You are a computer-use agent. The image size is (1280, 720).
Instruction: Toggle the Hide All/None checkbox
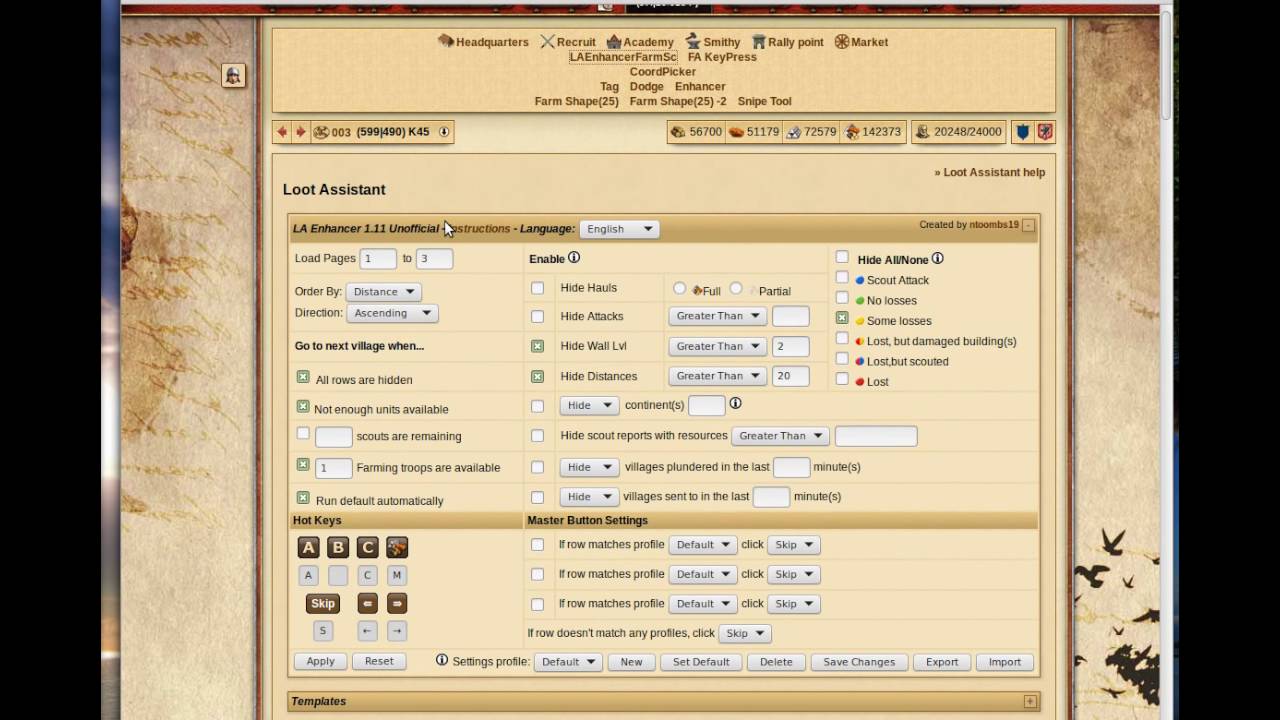pyautogui.click(x=842, y=257)
